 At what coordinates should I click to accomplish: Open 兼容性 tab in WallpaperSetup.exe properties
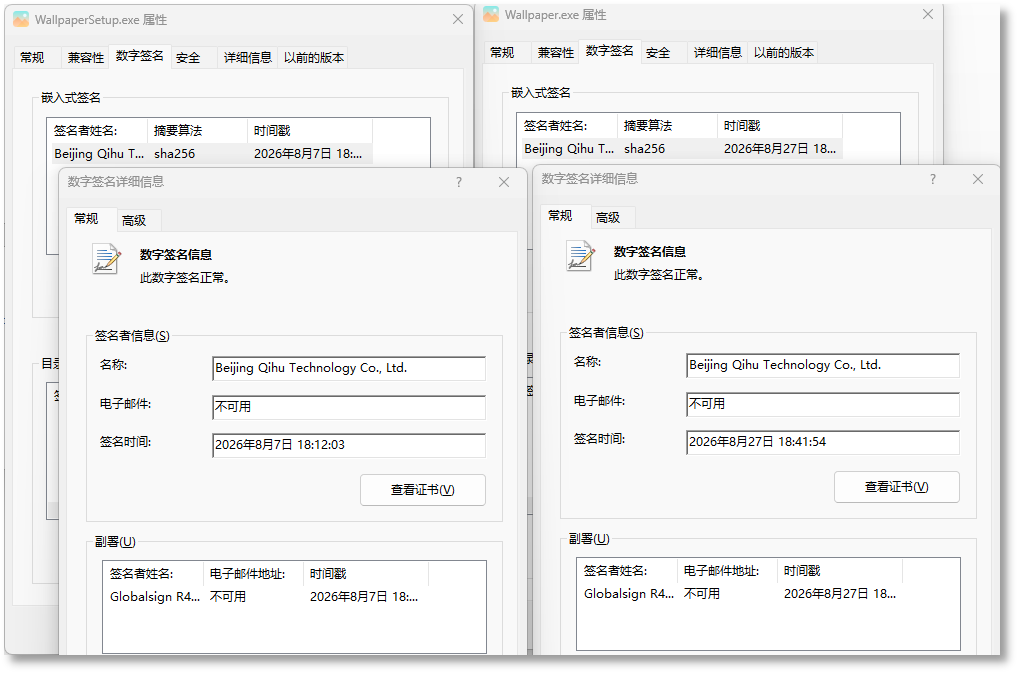point(86,58)
